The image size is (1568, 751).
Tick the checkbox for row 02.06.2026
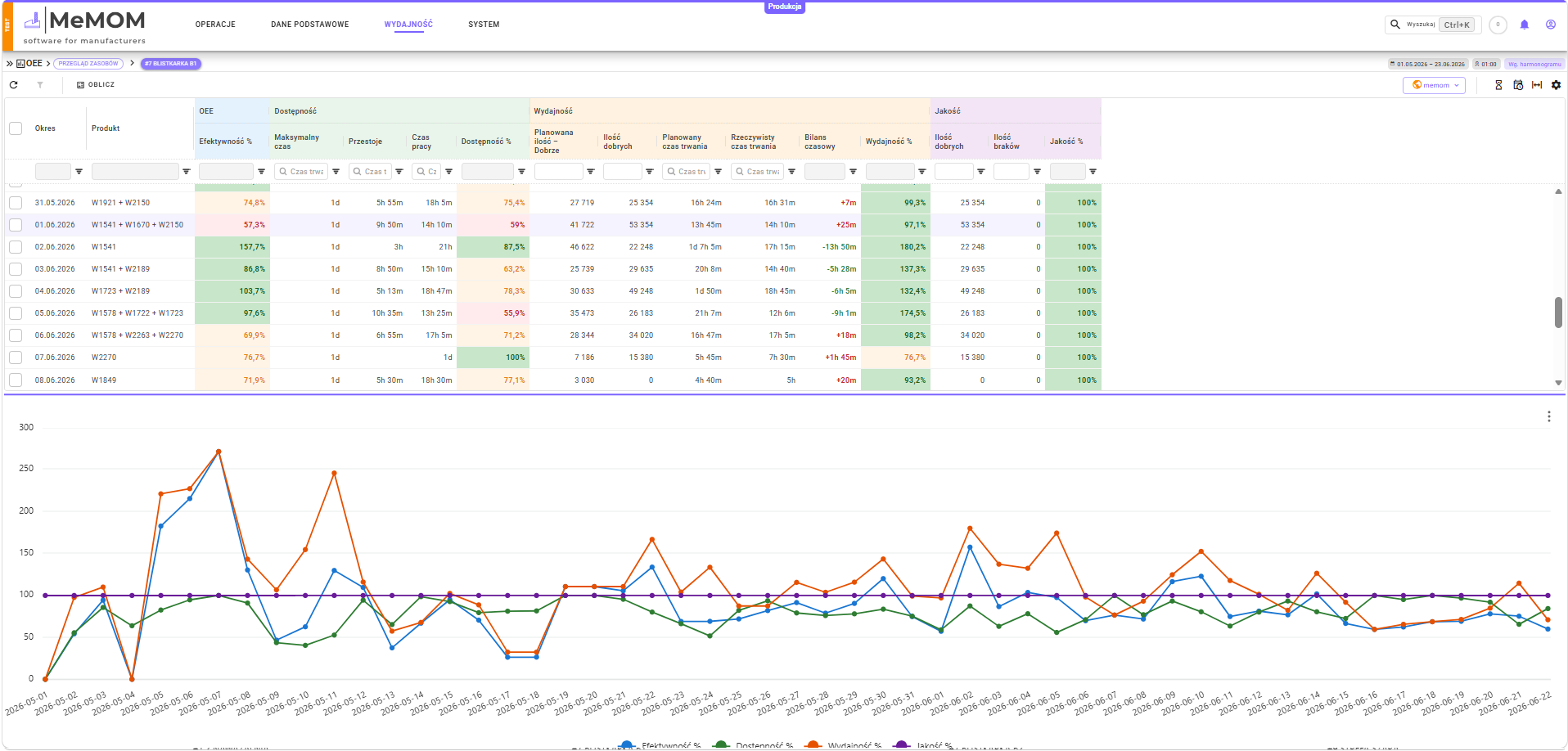(x=16, y=247)
